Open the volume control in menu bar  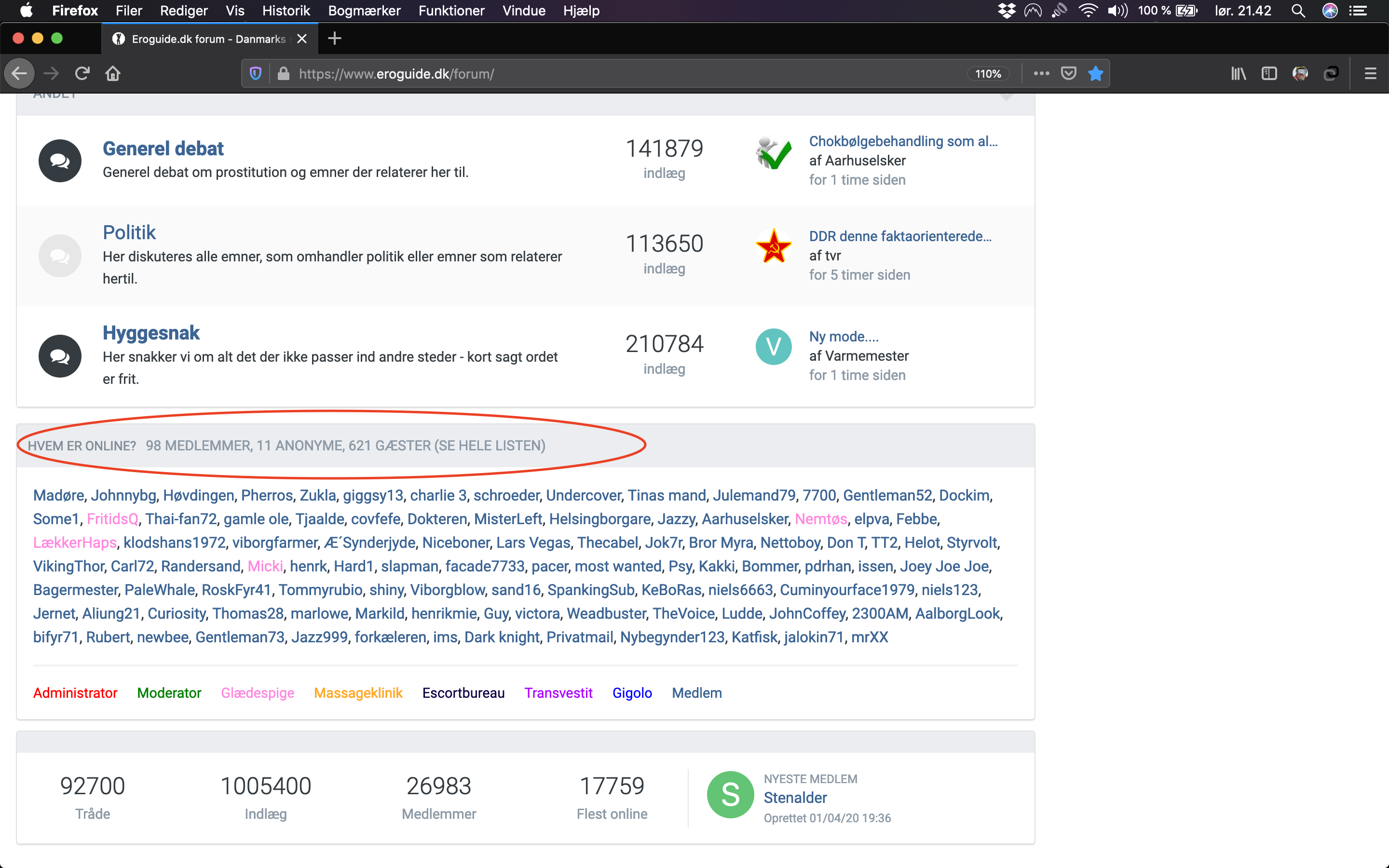[x=1117, y=10]
